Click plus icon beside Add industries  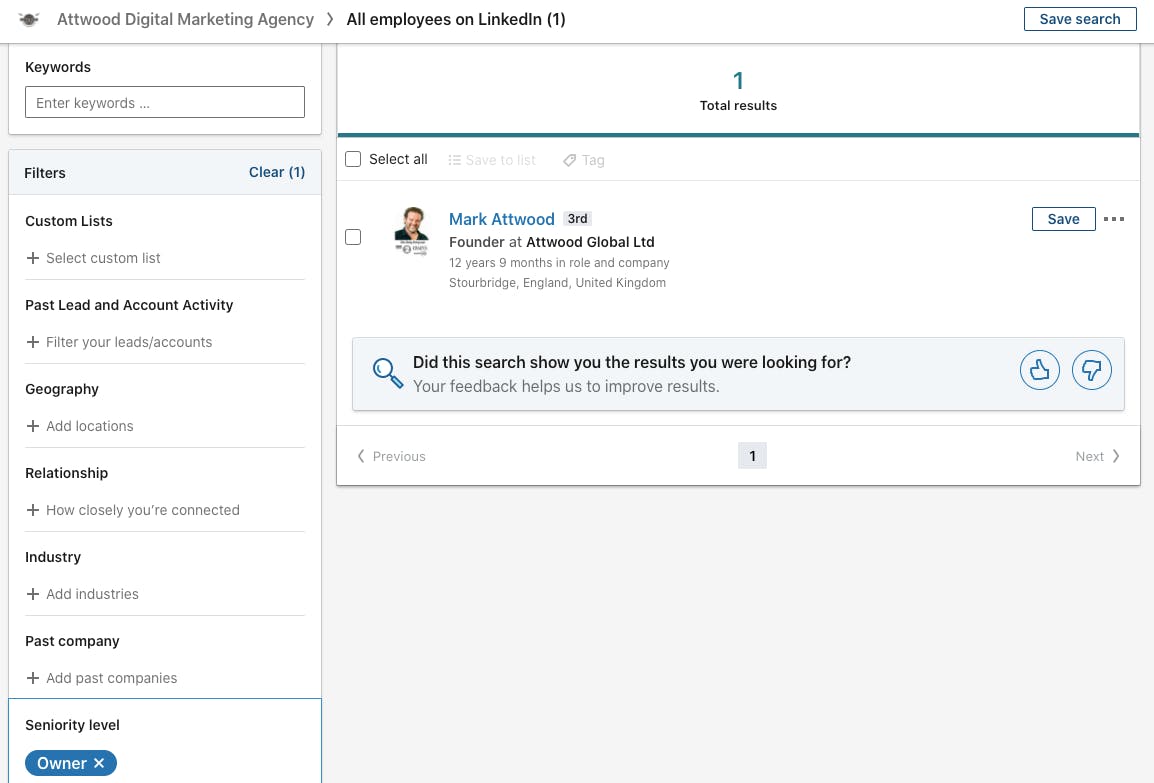tap(32, 594)
